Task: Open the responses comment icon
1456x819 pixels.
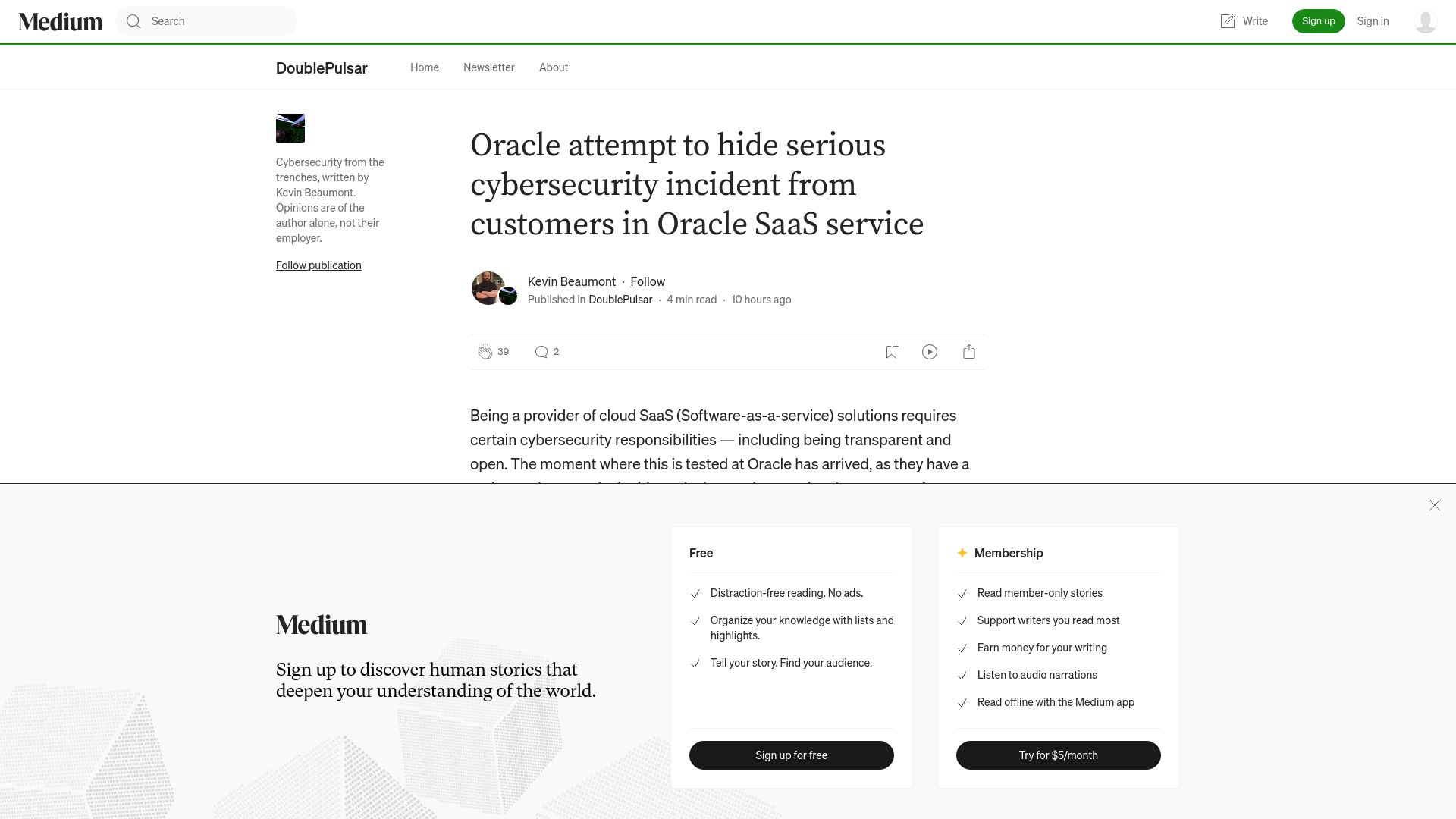Action: click(541, 352)
